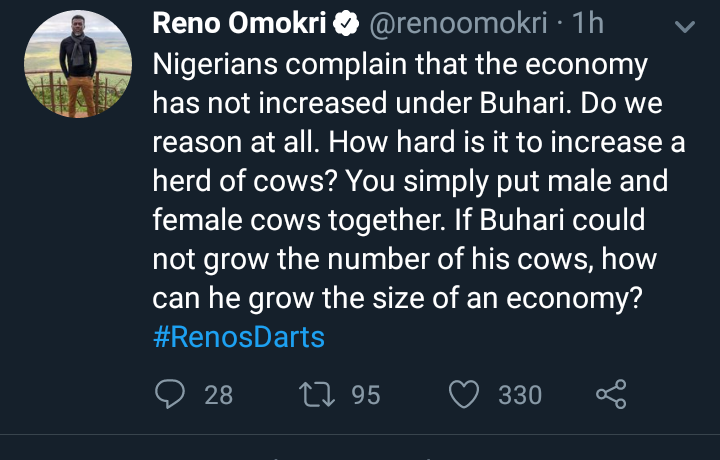Image resolution: width=720 pixels, height=460 pixels.
Task: Click the like count of 330
Action: [x=520, y=395]
